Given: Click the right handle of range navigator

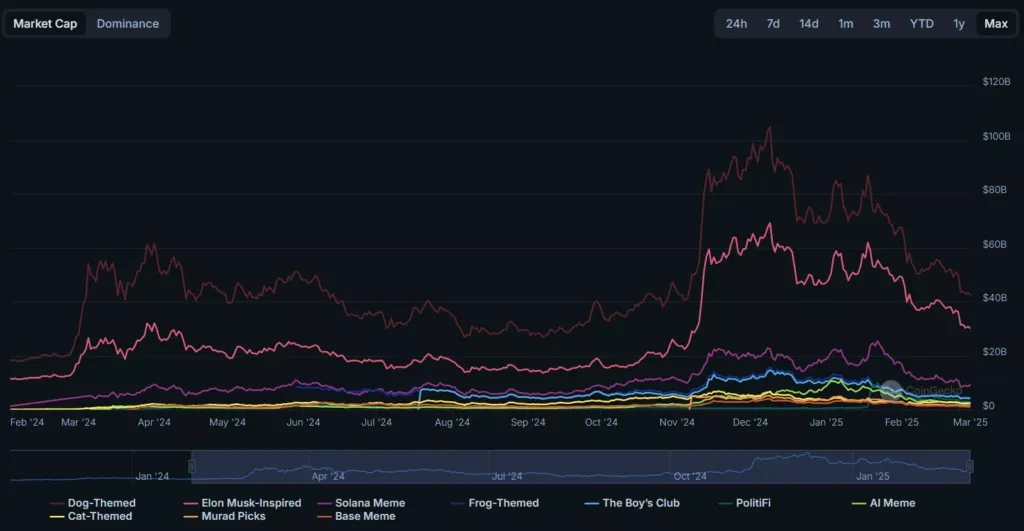Looking at the screenshot, I should coord(969,467).
